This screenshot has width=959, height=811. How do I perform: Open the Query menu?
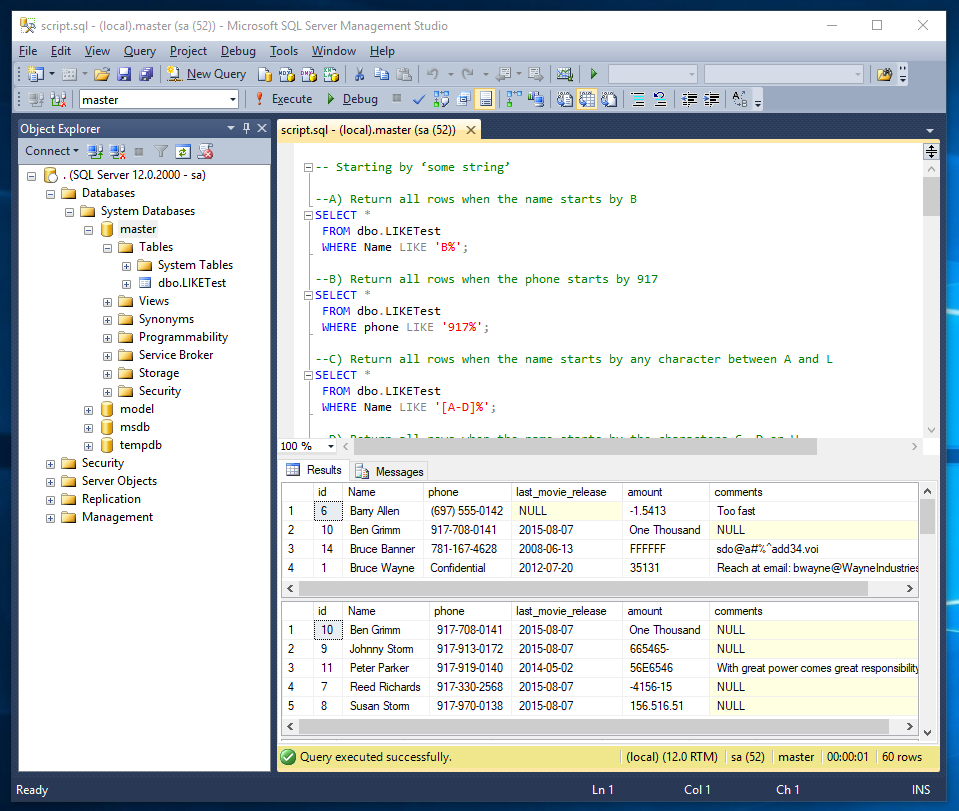(139, 51)
